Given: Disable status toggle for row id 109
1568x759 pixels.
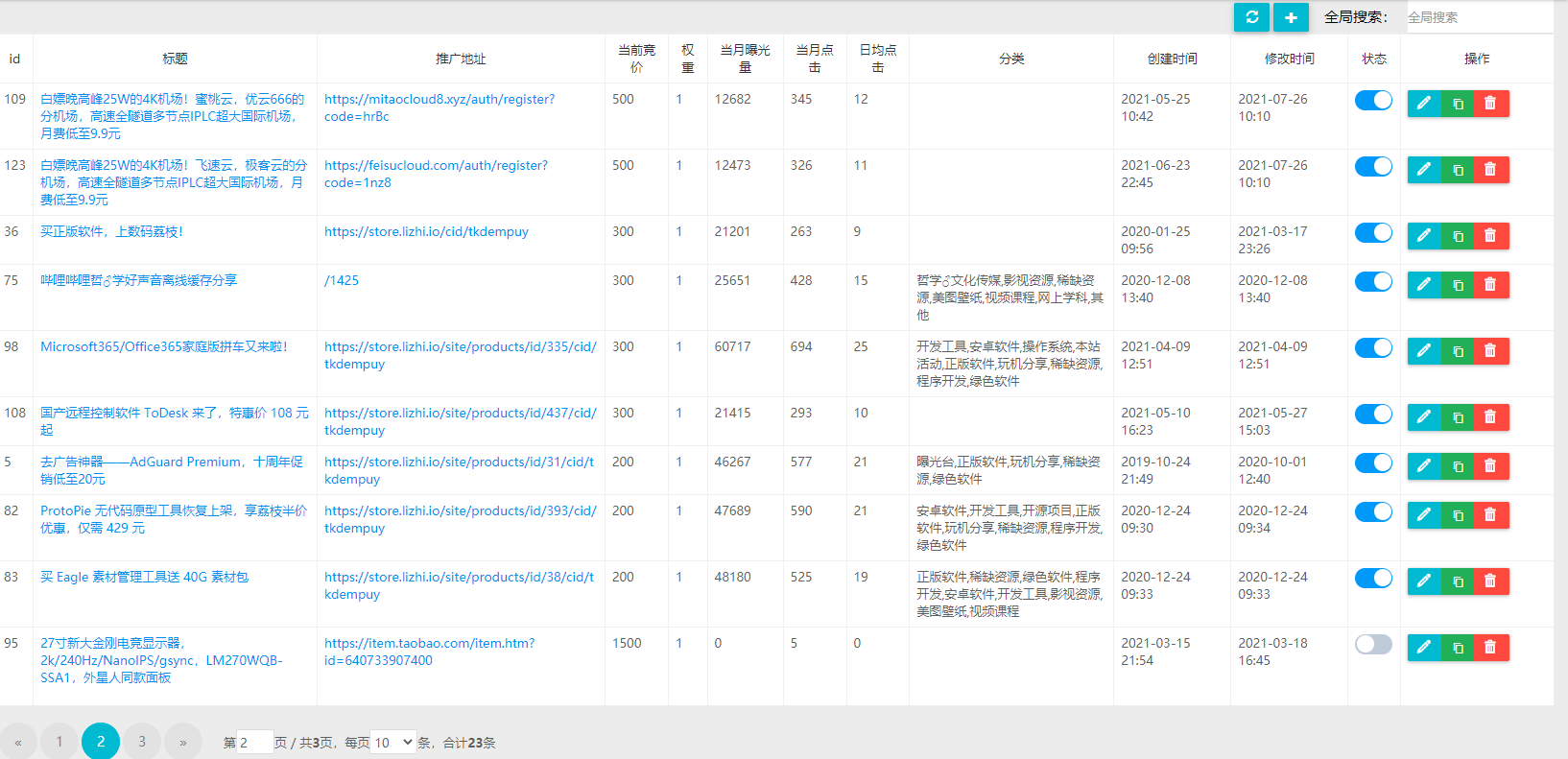Looking at the screenshot, I should point(1373,101).
